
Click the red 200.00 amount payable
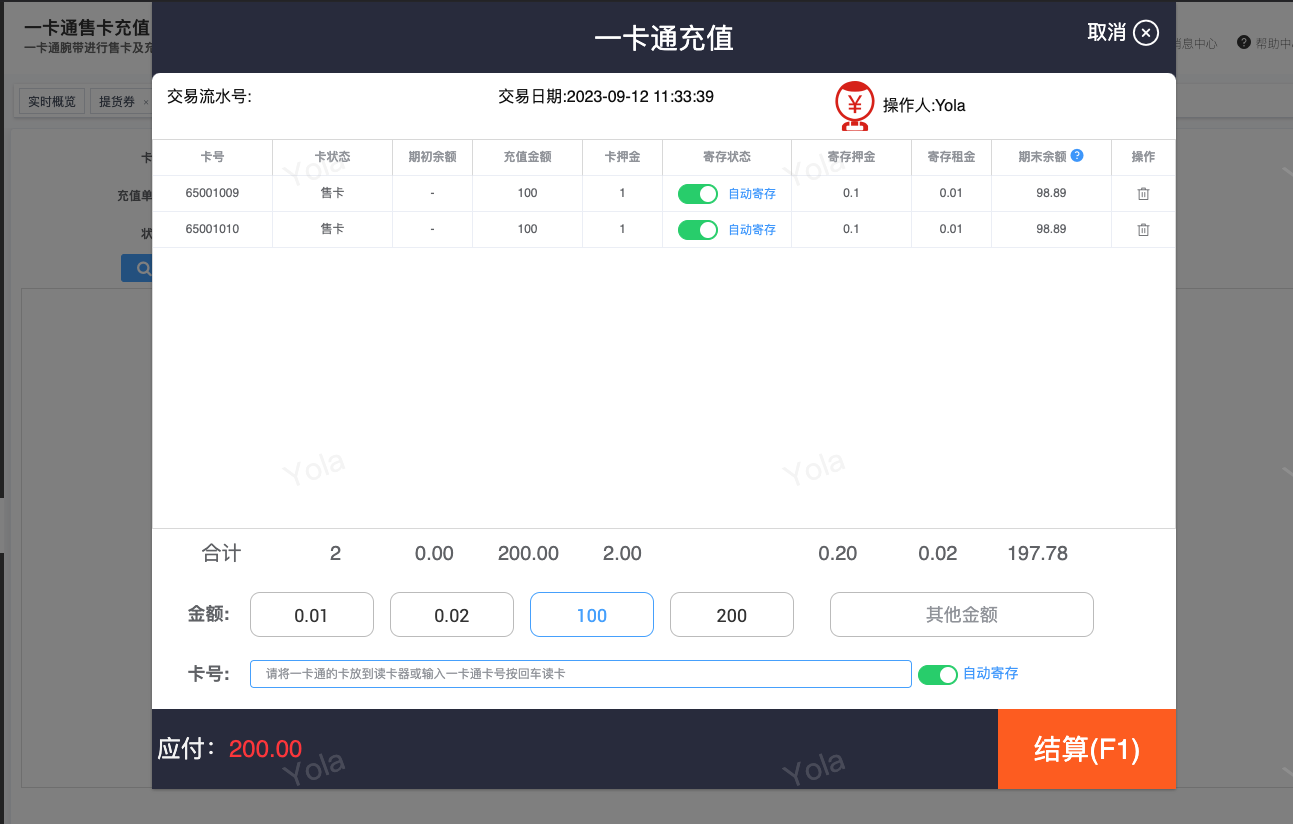tap(265, 749)
